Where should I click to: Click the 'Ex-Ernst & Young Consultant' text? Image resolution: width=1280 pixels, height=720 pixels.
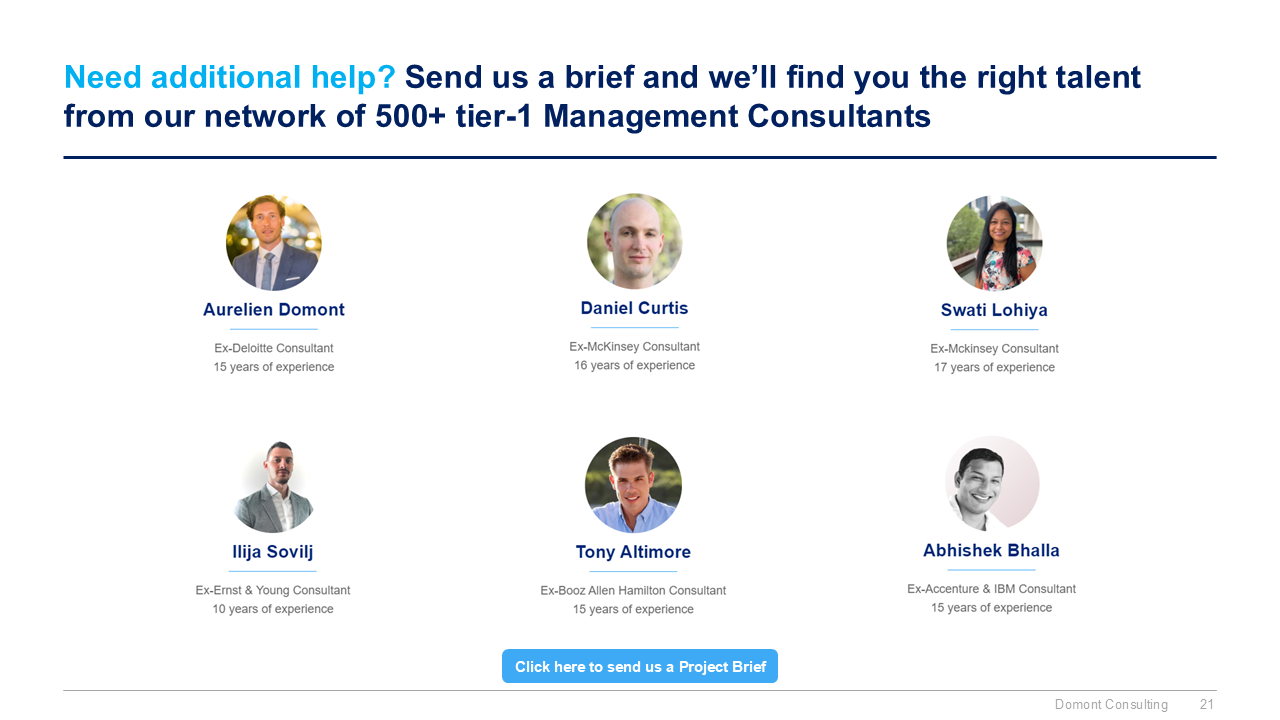point(273,591)
